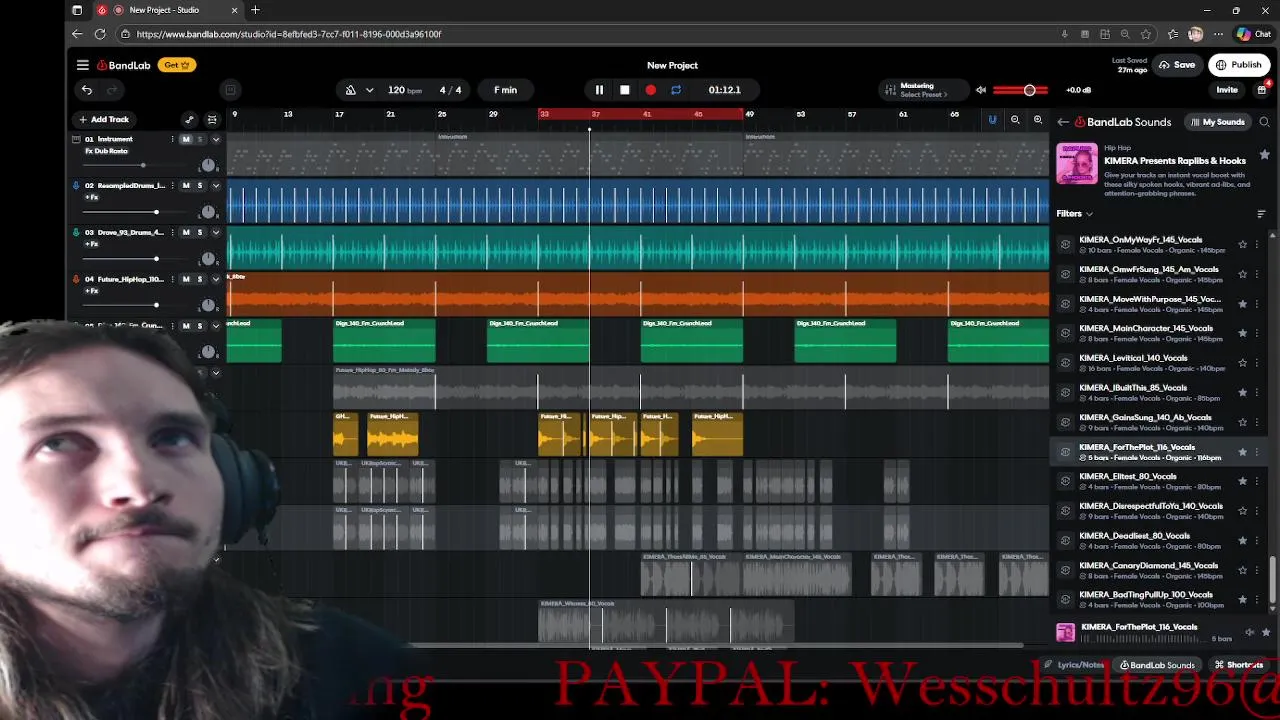Redo the last undone action
This screenshot has width=1280, height=720.
point(112,90)
